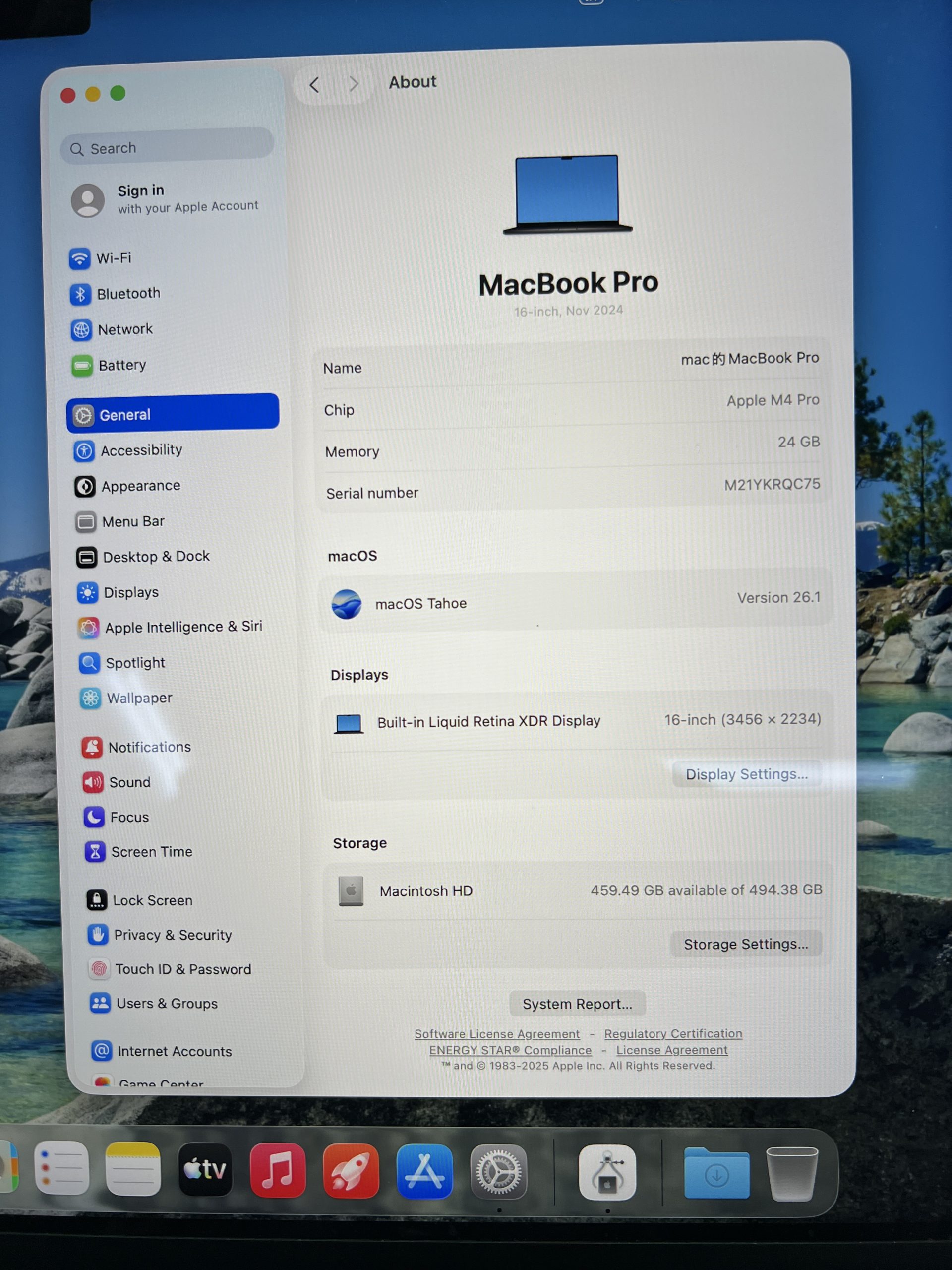Select Bluetooth in the sidebar
This screenshot has width=952, height=1270.
pyautogui.click(x=128, y=294)
